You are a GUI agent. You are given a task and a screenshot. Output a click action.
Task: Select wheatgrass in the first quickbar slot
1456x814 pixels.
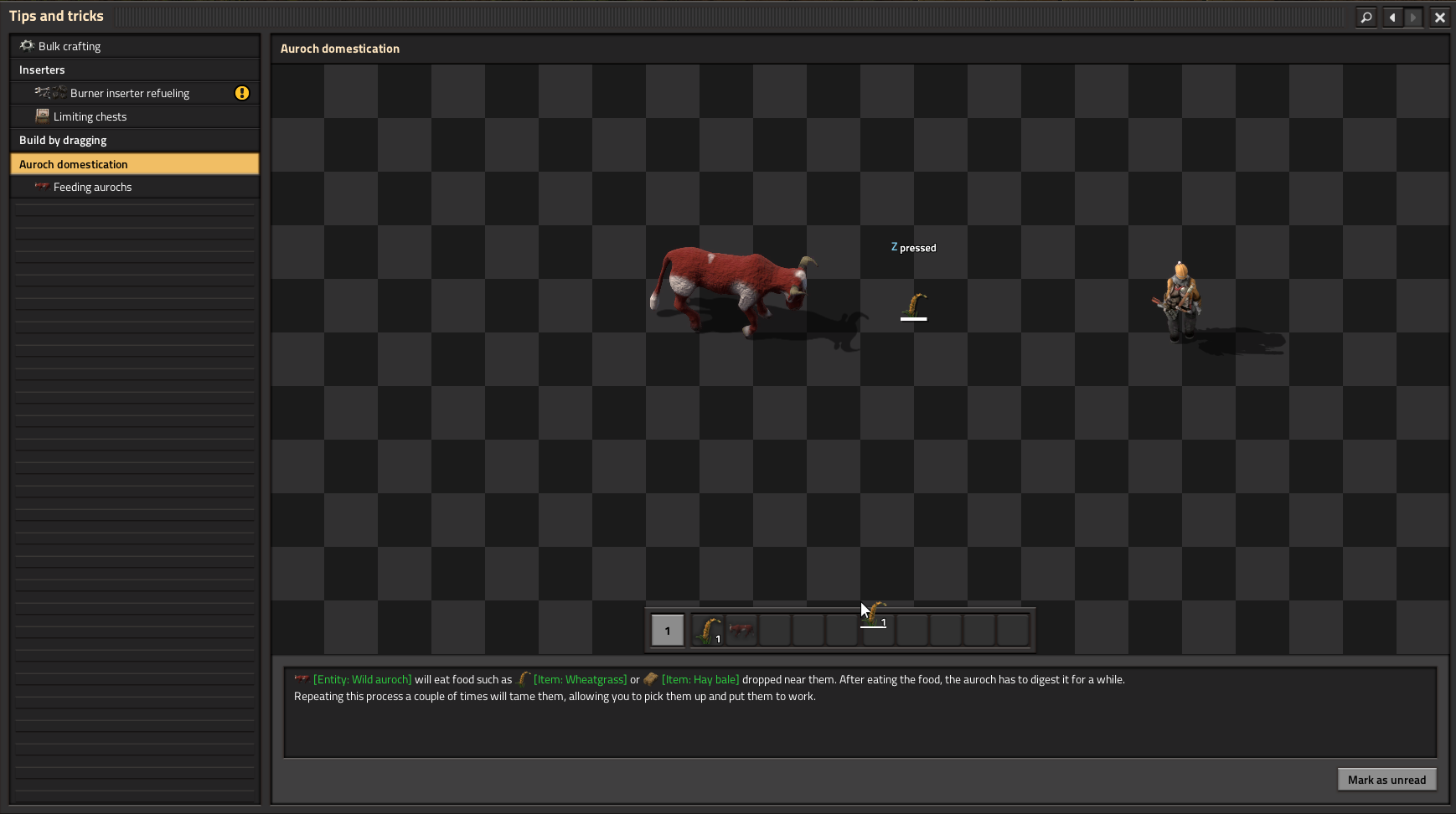click(708, 631)
